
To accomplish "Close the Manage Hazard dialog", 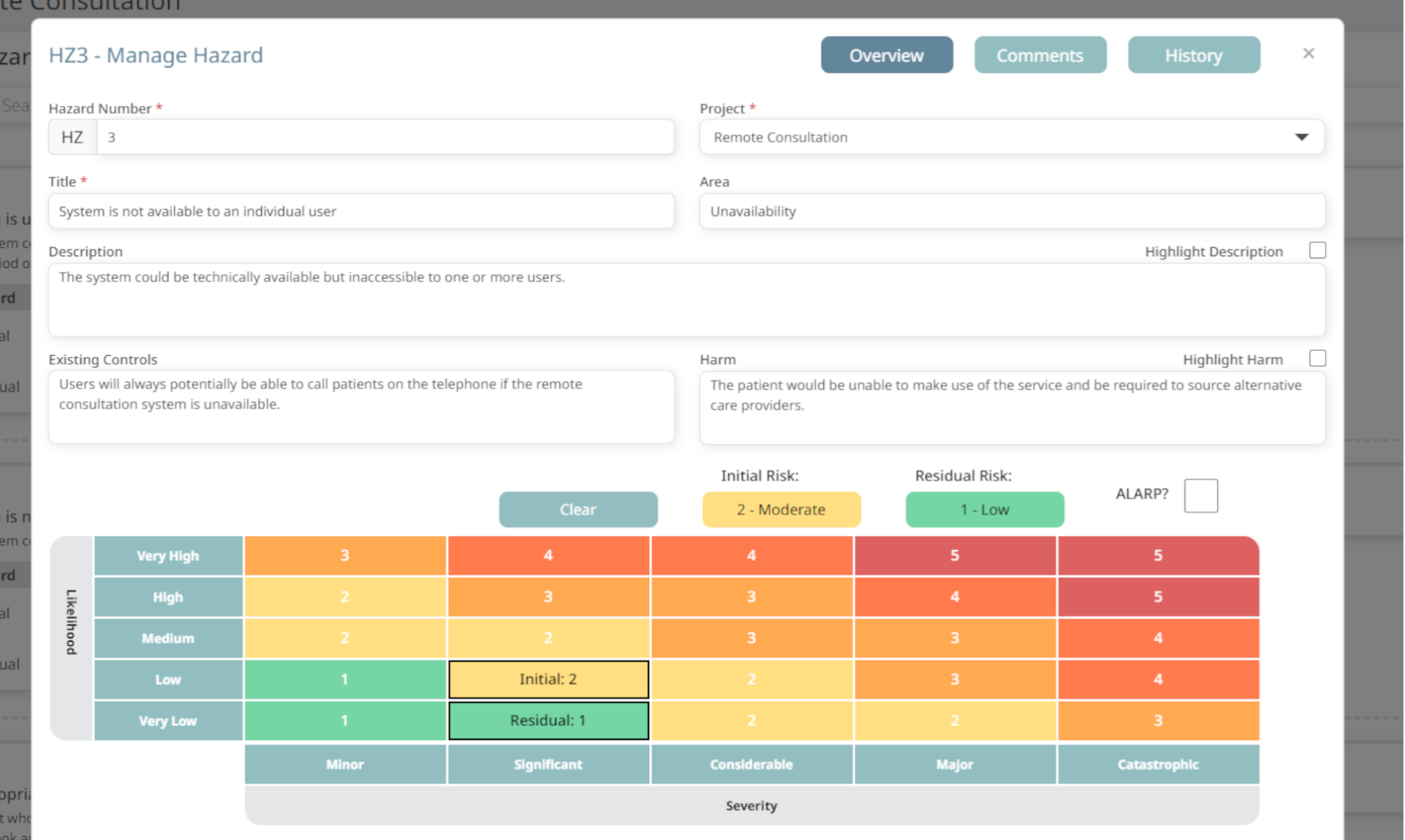I will (x=1308, y=54).
